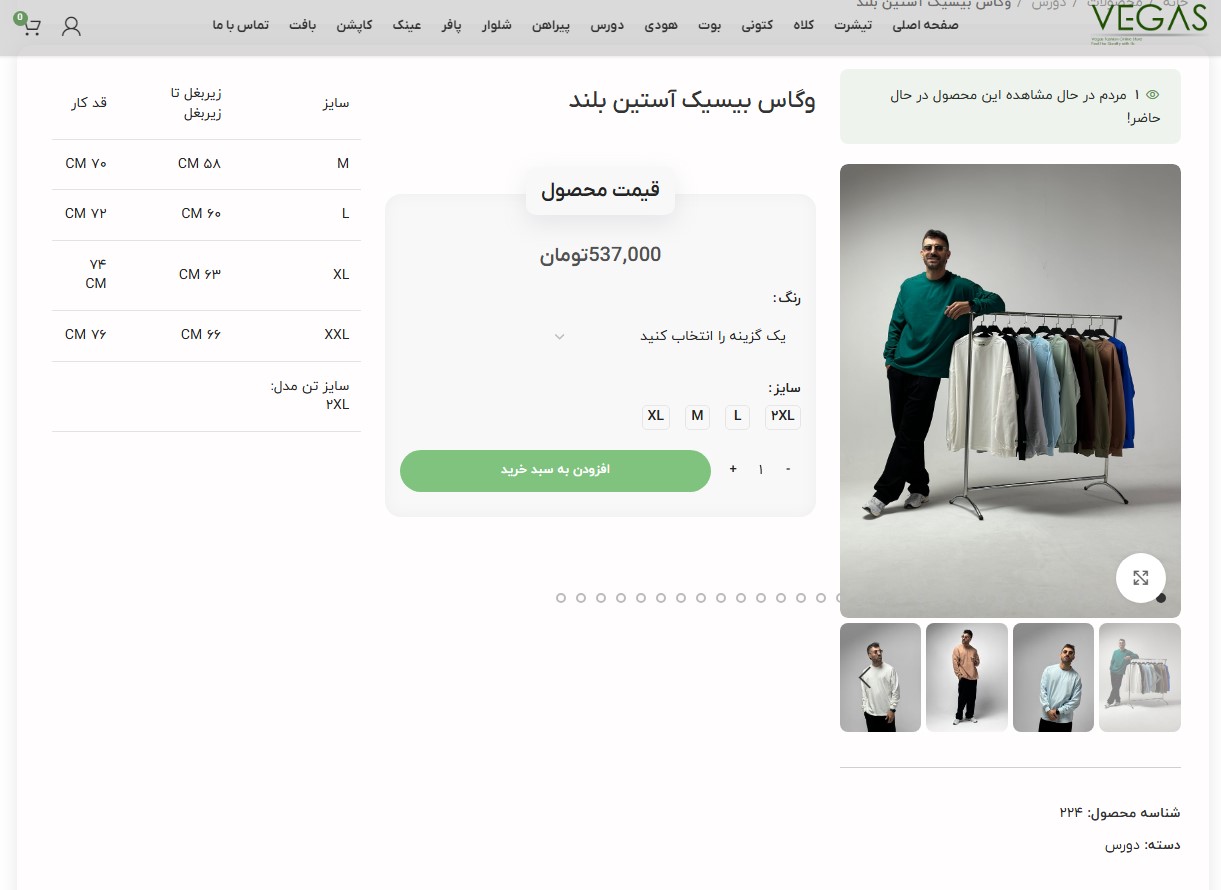Select size 2XL option
The image size is (1221, 890).
click(x=782, y=416)
